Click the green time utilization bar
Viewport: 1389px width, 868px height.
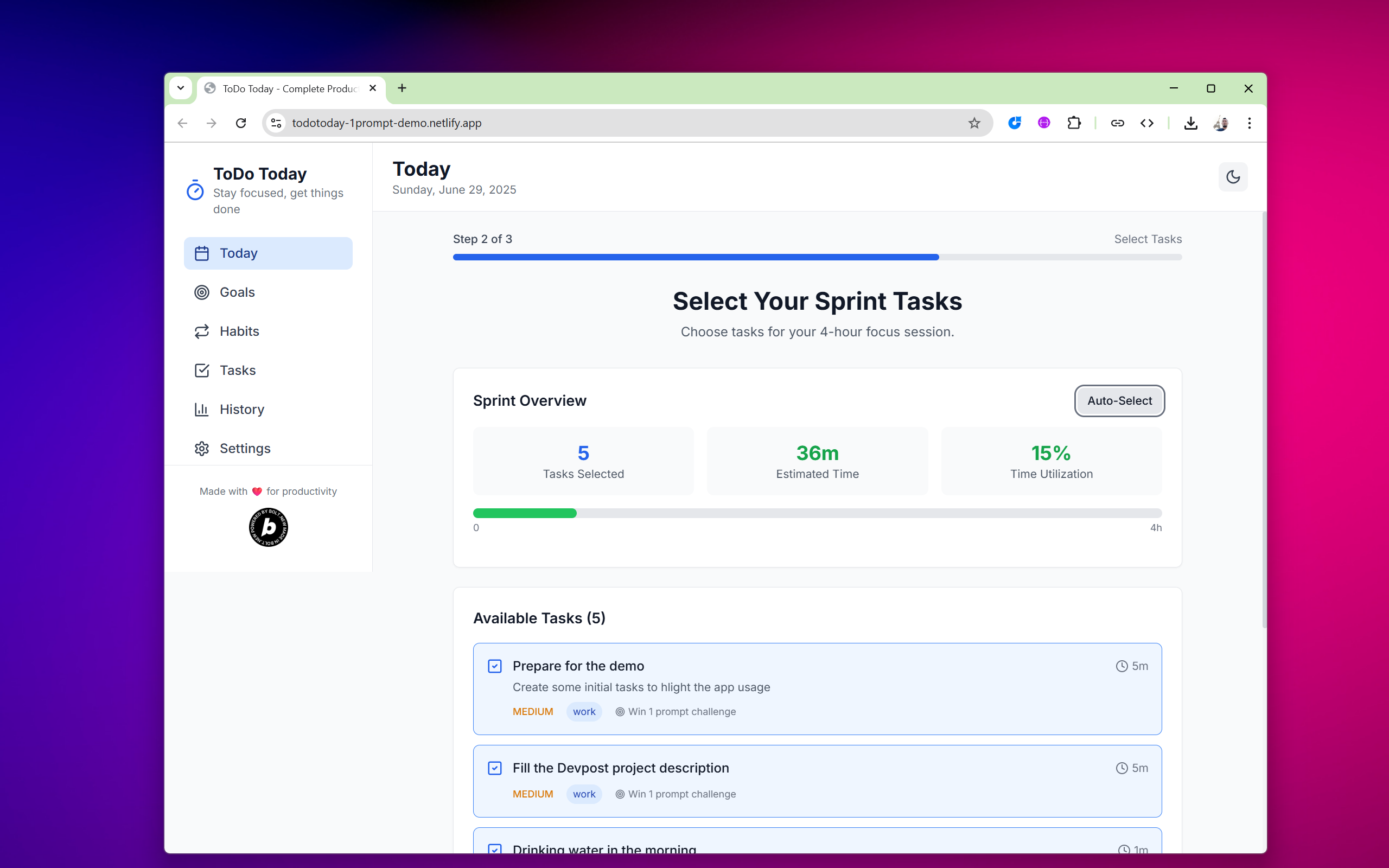pos(524,513)
